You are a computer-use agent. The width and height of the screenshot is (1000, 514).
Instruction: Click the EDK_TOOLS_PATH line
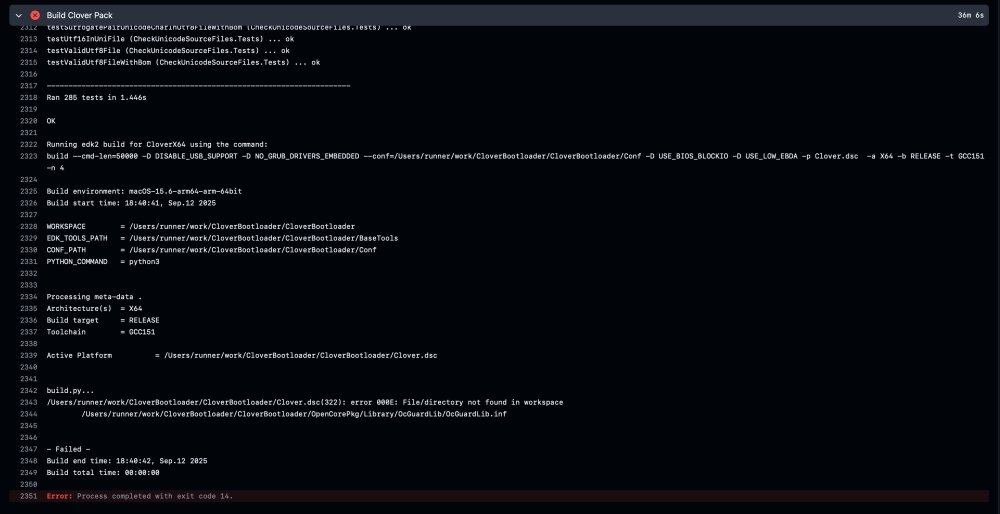pyautogui.click(x=222, y=238)
